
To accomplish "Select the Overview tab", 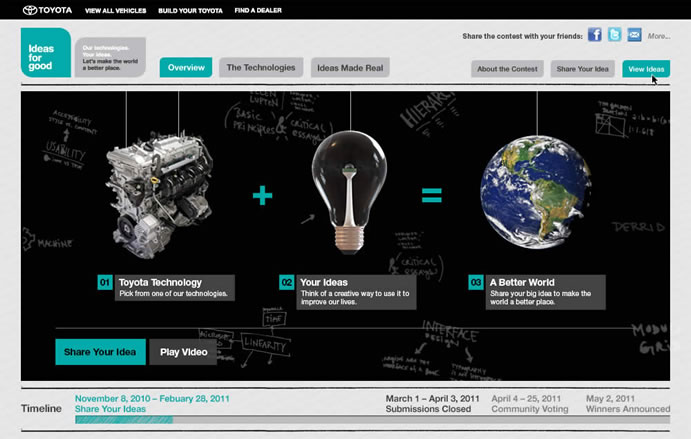I will (x=186, y=67).
